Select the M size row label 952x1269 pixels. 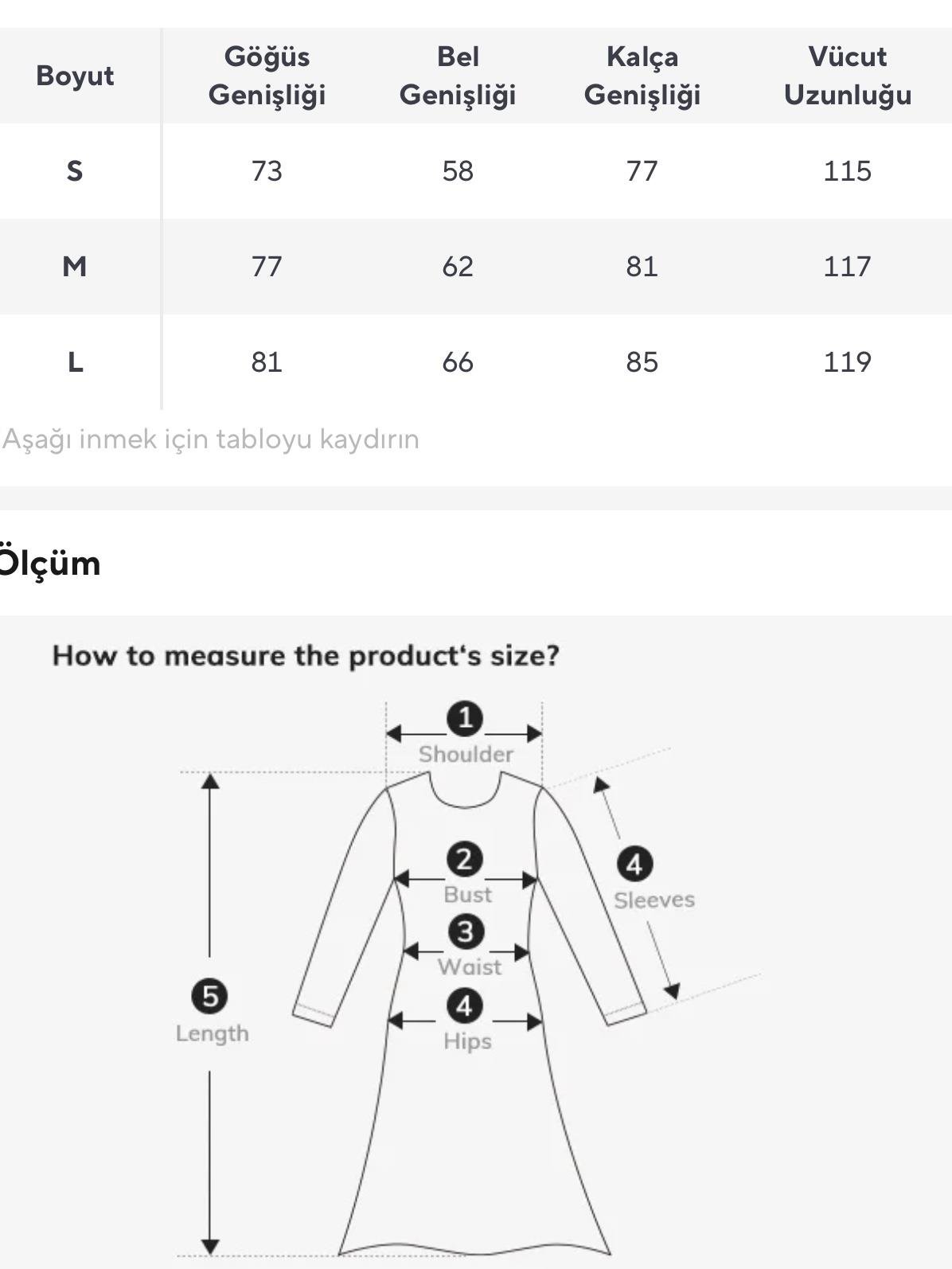(75, 267)
